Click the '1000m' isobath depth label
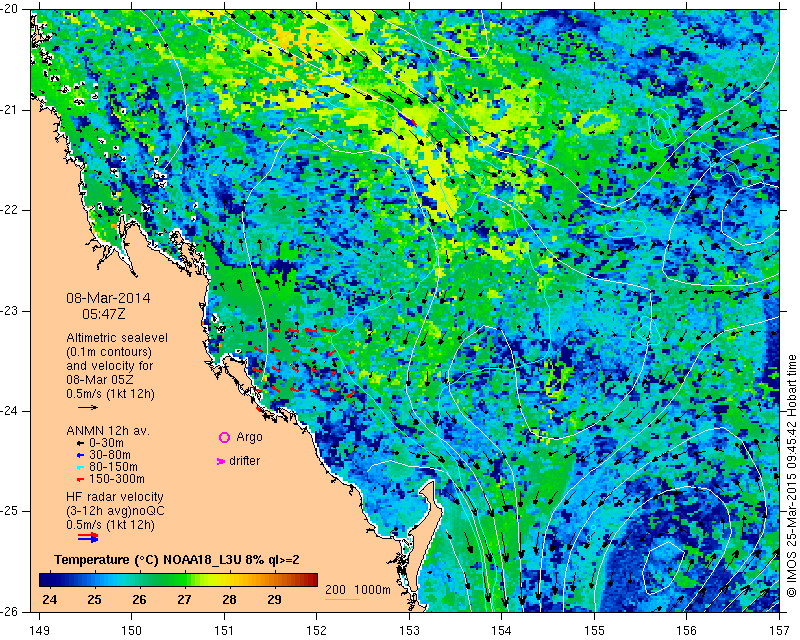 point(373,589)
